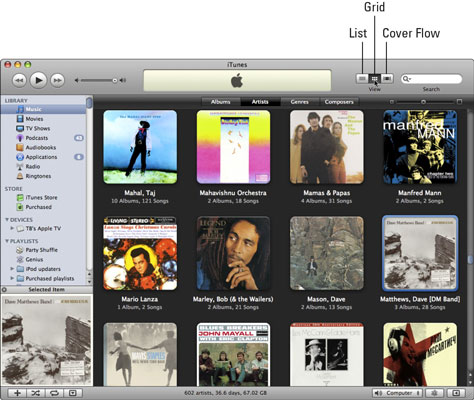Click the largest artwork size icon
474x400 pixels.
point(459,101)
